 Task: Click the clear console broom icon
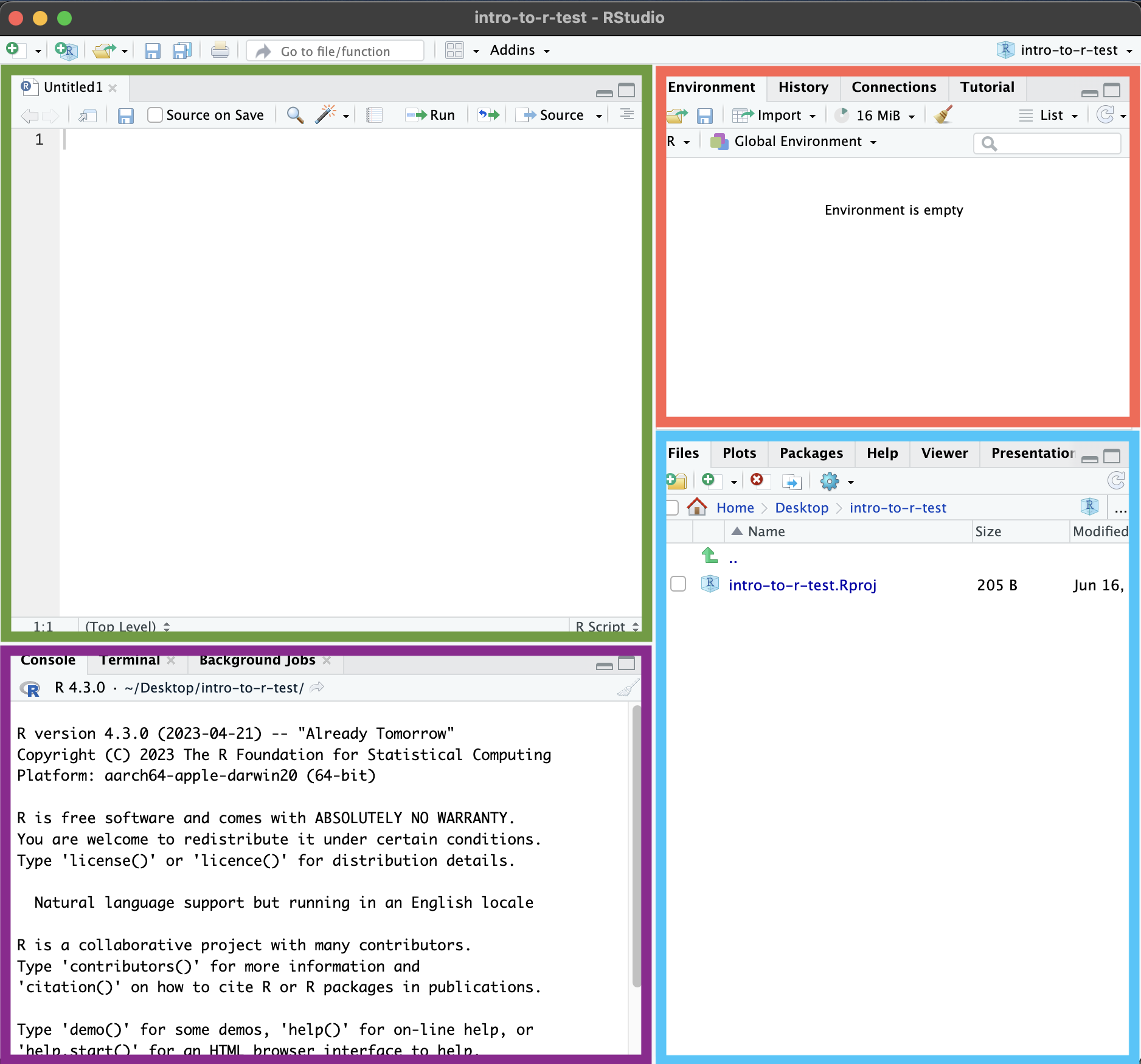[x=627, y=688]
